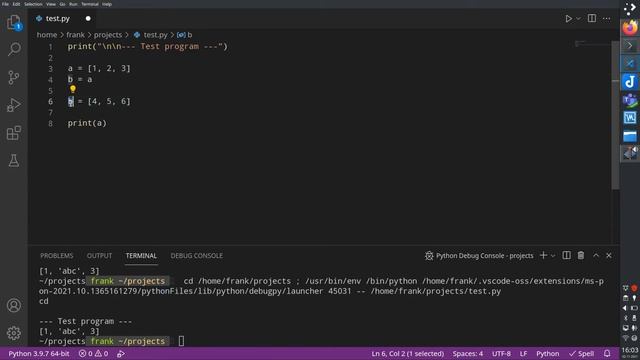
Task: Change file encoding UTF-8
Action: [x=501, y=353]
